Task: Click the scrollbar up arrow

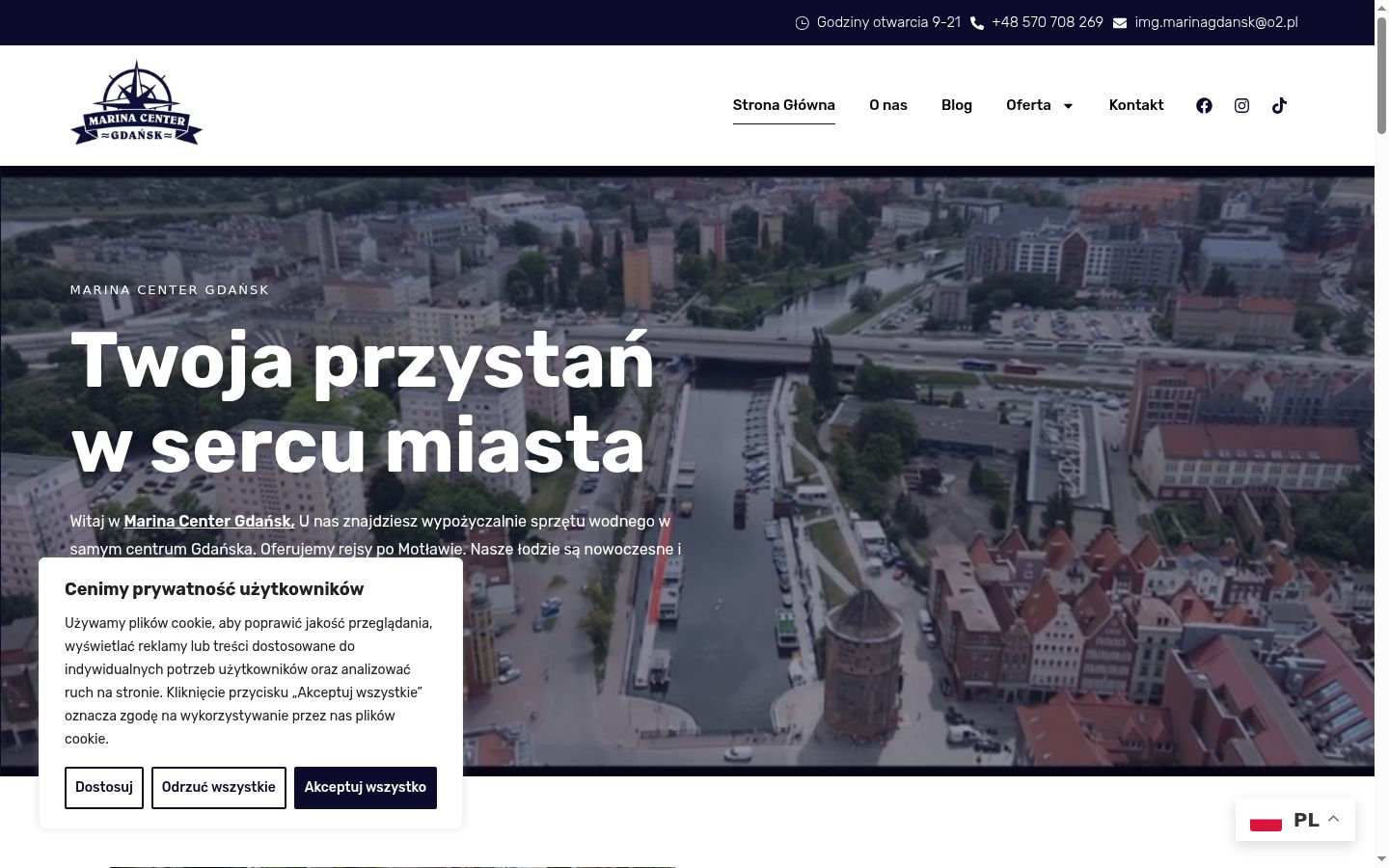Action: point(1381,8)
